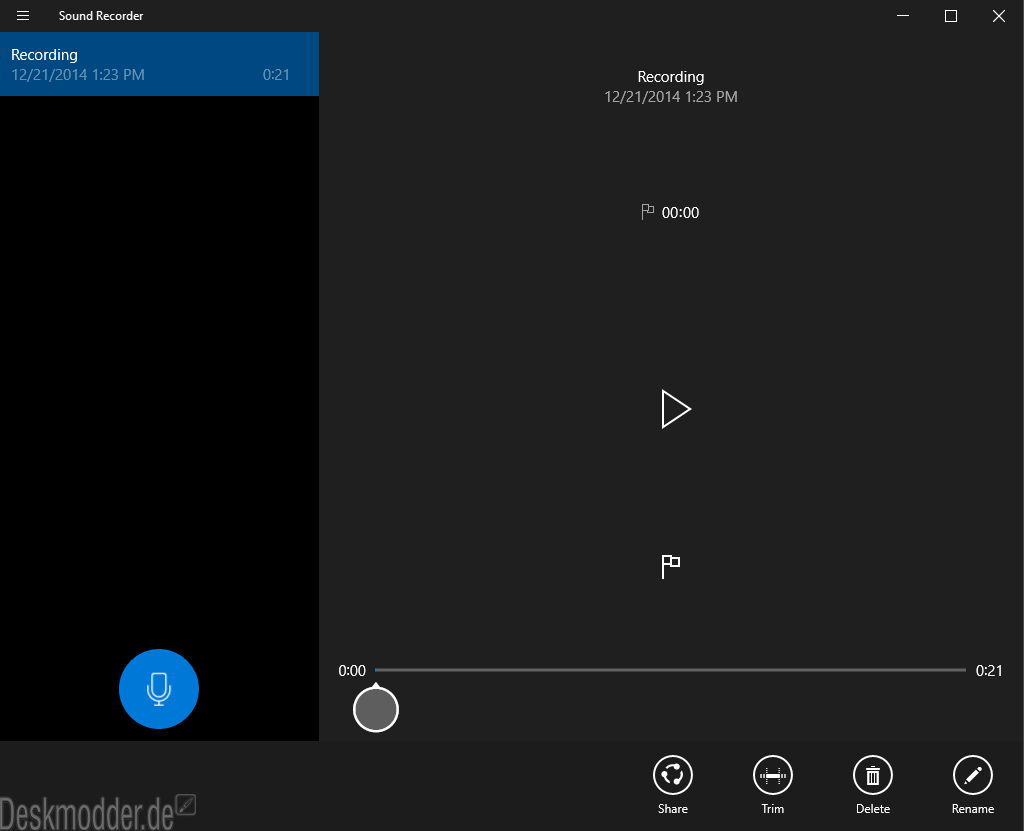
Task: Click the 12/21/2014 1:23 PM date in playback pane
Action: (671, 97)
